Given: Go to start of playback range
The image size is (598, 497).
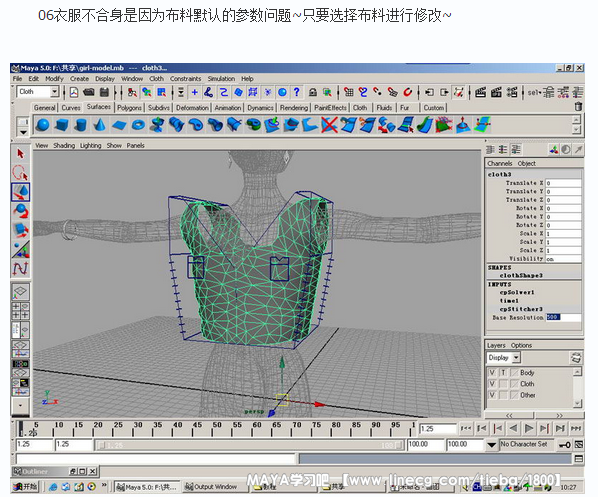Looking at the screenshot, I should point(466,429).
